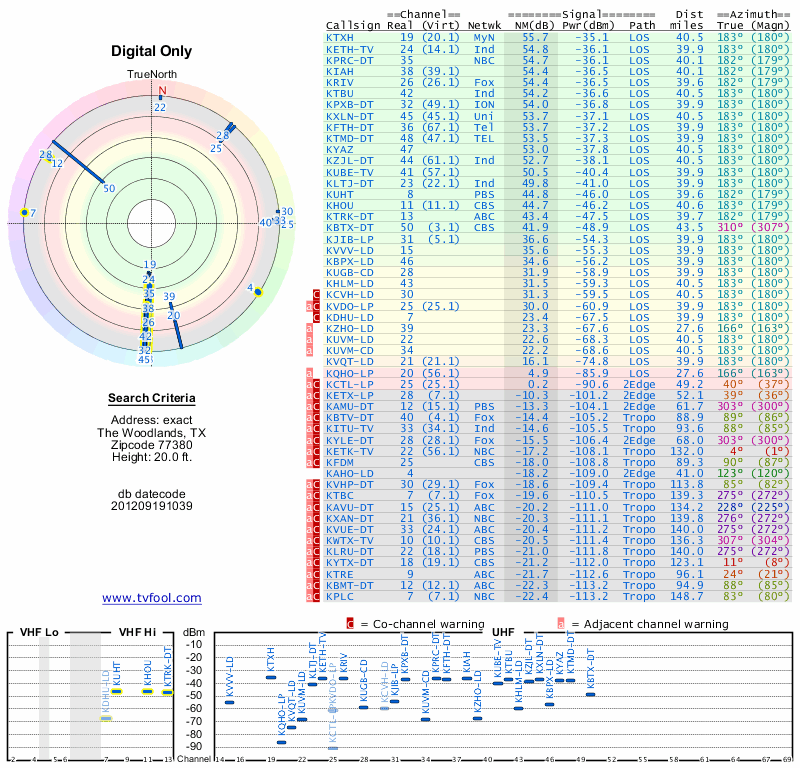Click the red co-channel warning legend icon
The height and width of the screenshot is (768, 800).
tap(350, 623)
